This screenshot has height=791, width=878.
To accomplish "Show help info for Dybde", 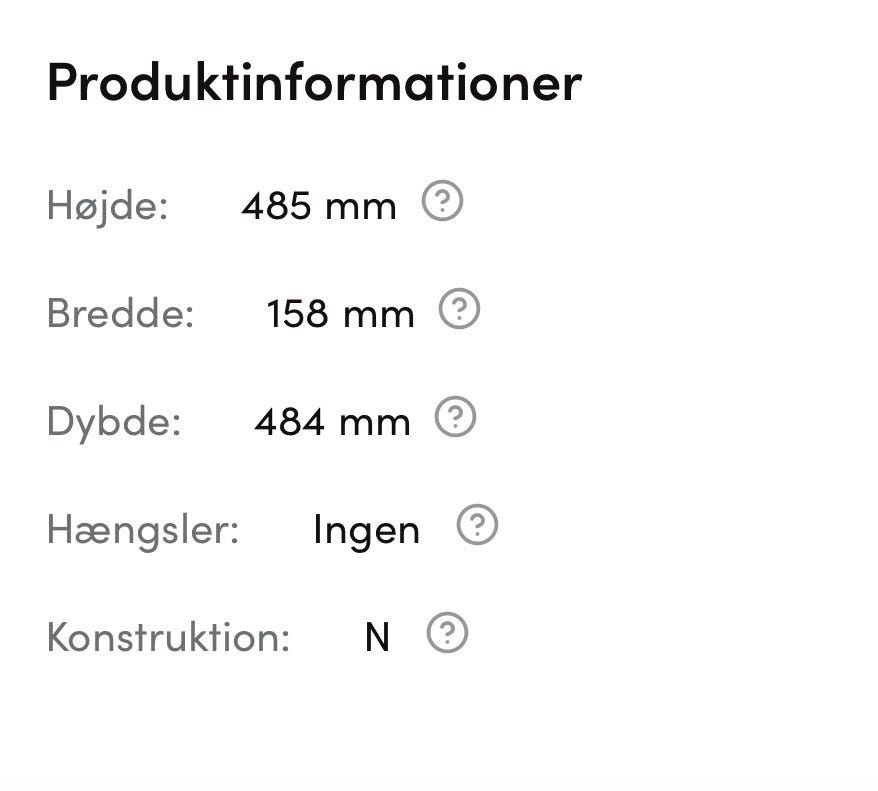I will (455, 417).
